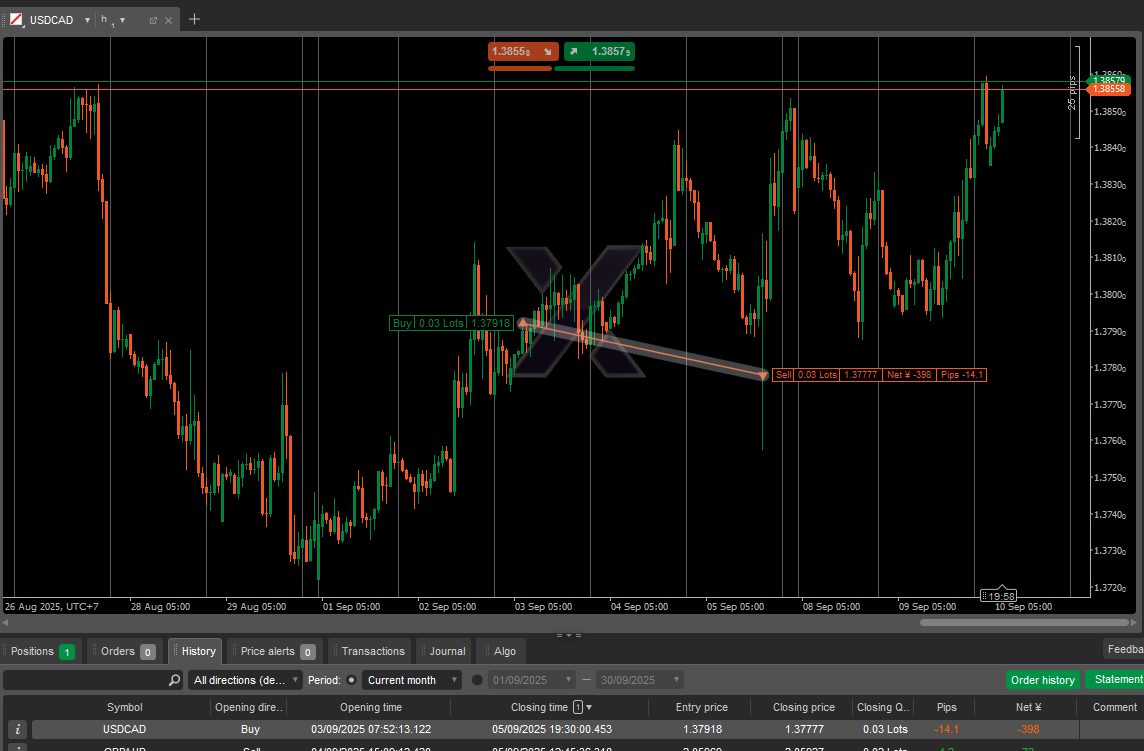Click the green buy price button 1.3857
The height and width of the screenshot is (751, 1144).
(598, 51)
